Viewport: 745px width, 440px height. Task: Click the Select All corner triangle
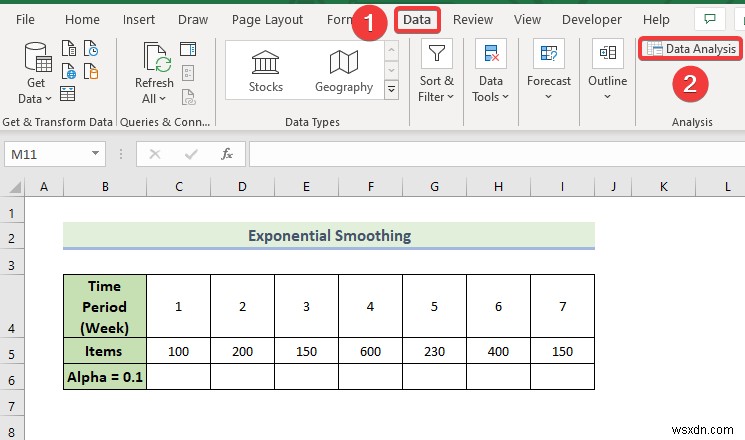(14, 187)
